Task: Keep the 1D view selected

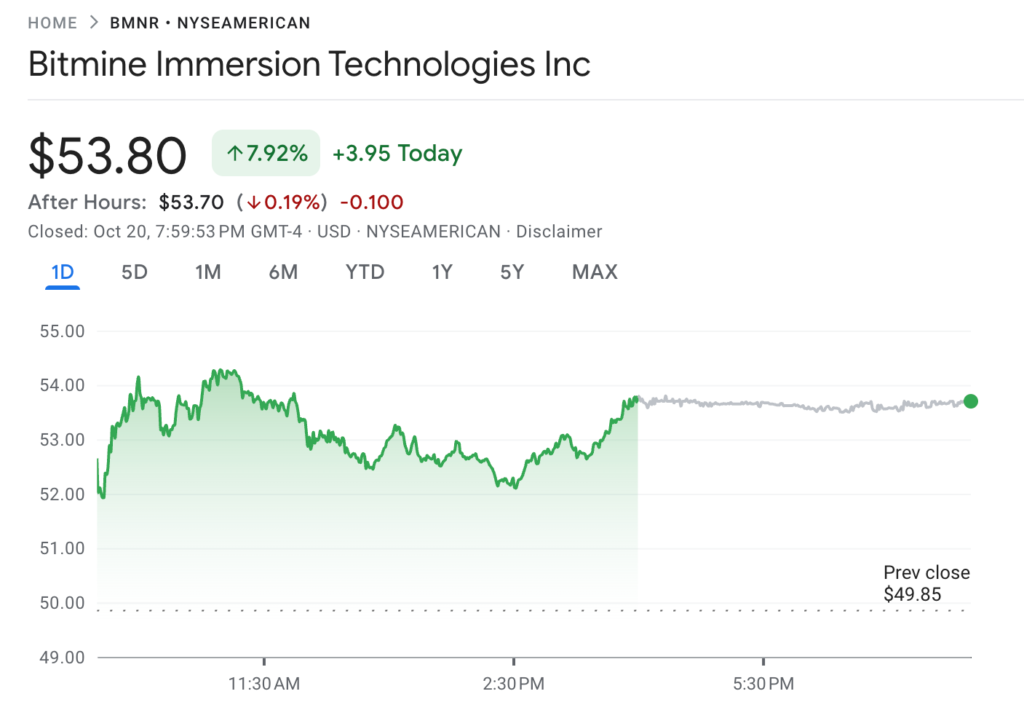Action: tap(62, 271)
